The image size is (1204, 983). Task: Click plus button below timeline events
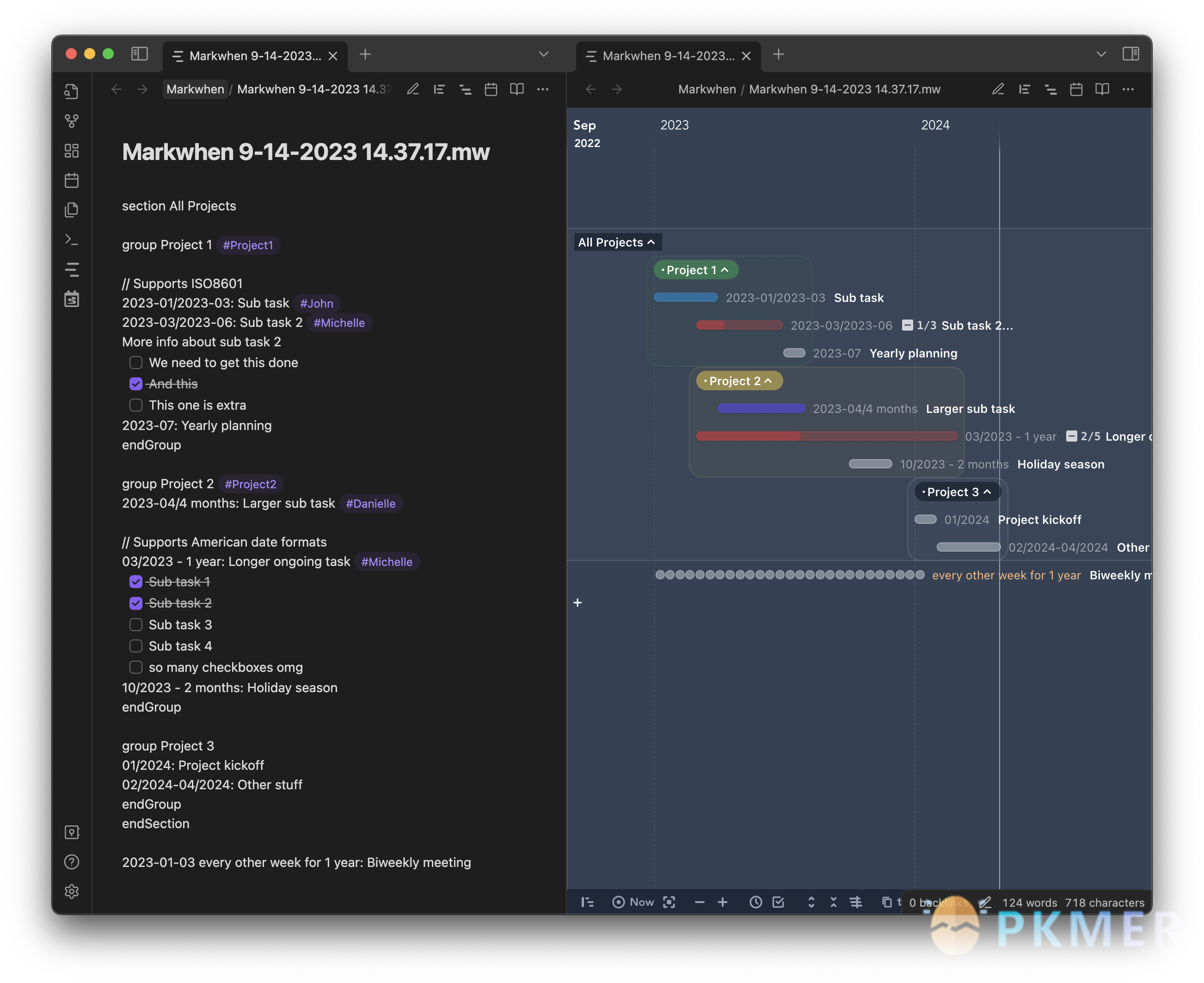tap(577, 602)
